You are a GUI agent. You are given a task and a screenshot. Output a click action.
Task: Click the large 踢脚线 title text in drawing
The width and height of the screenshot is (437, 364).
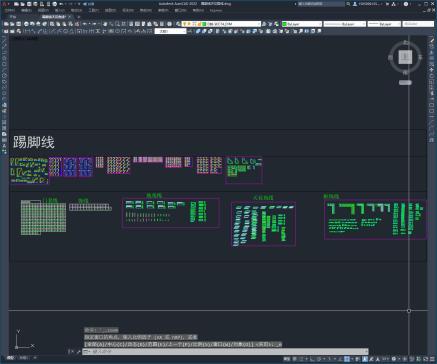[x=33, y=142]
